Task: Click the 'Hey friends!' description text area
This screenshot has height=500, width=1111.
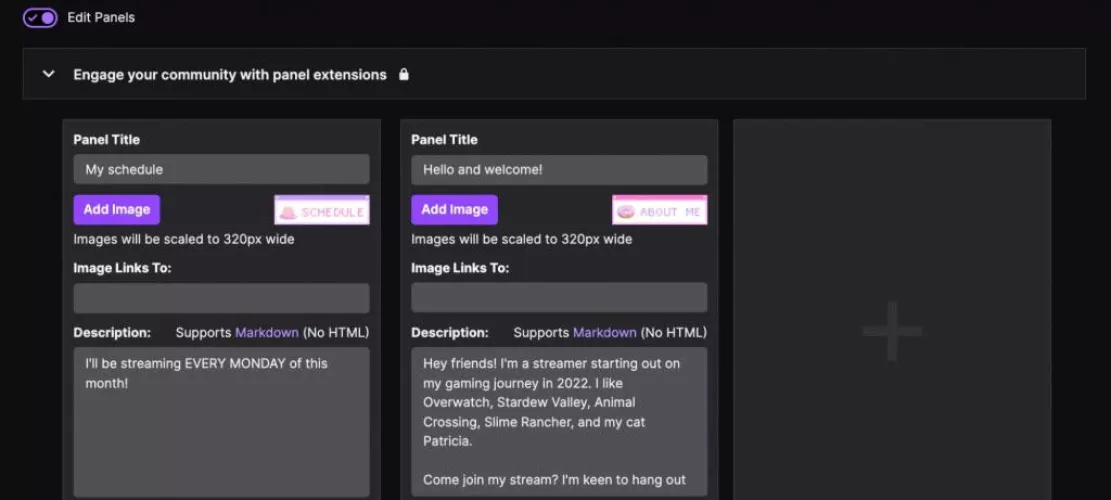Action: coord(559,420)
